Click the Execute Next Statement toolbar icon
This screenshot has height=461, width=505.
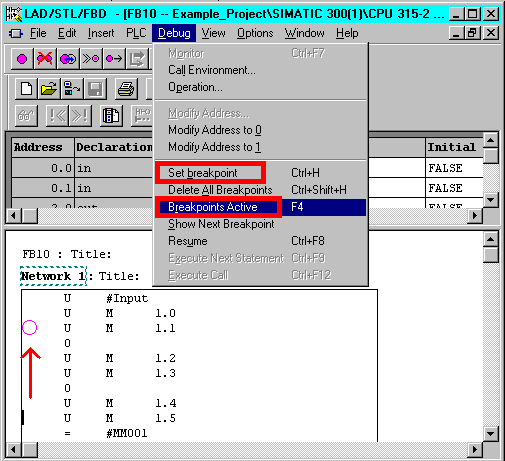tap(137, 59)
